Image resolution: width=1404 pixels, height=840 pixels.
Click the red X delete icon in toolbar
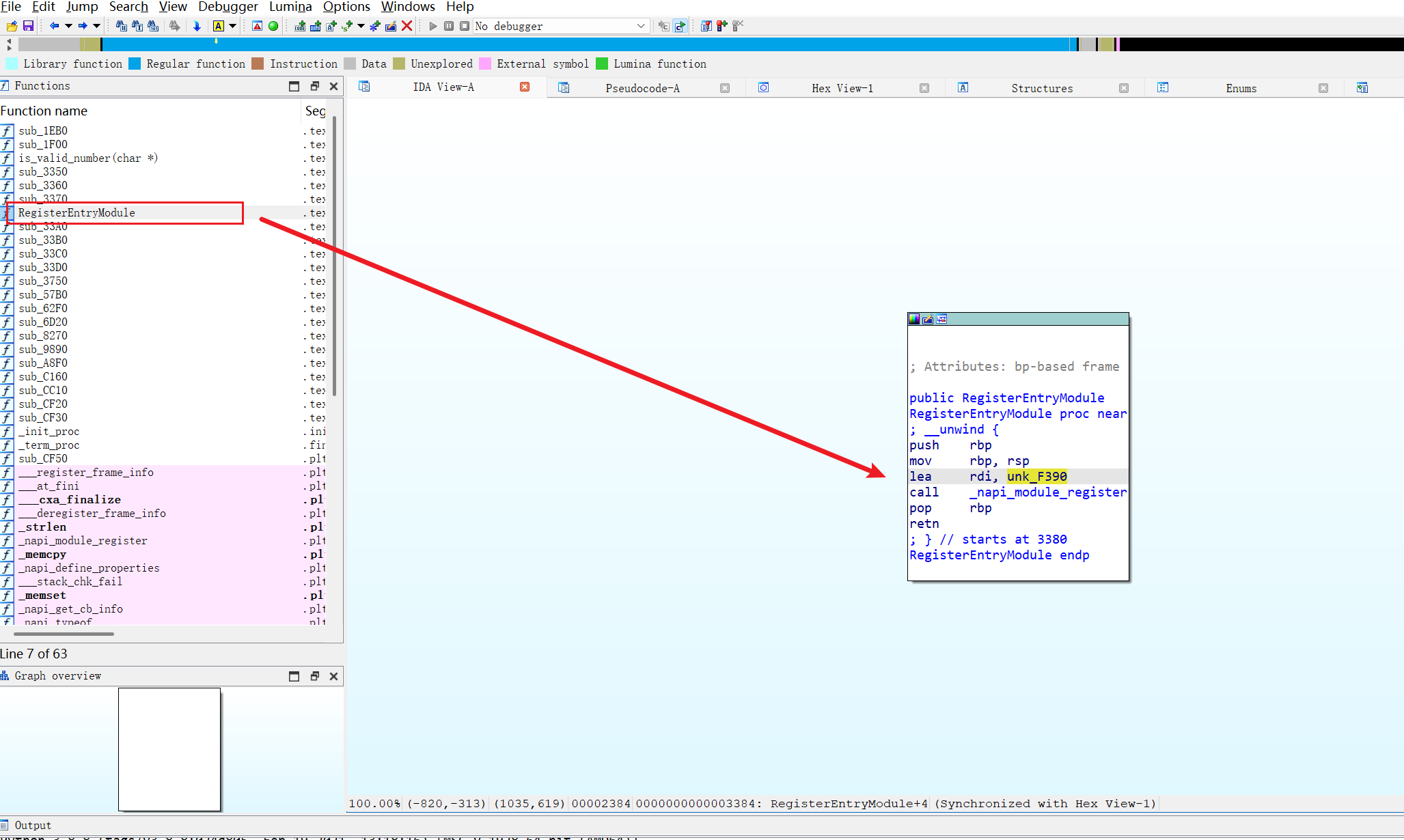pyautogui.click(x=407, y=26)
